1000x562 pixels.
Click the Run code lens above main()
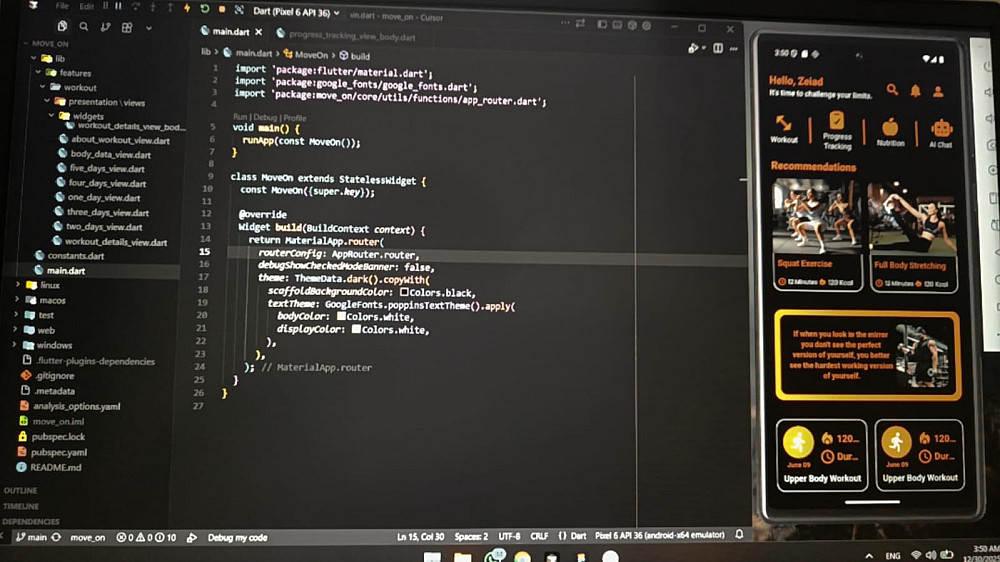[240, 117]
